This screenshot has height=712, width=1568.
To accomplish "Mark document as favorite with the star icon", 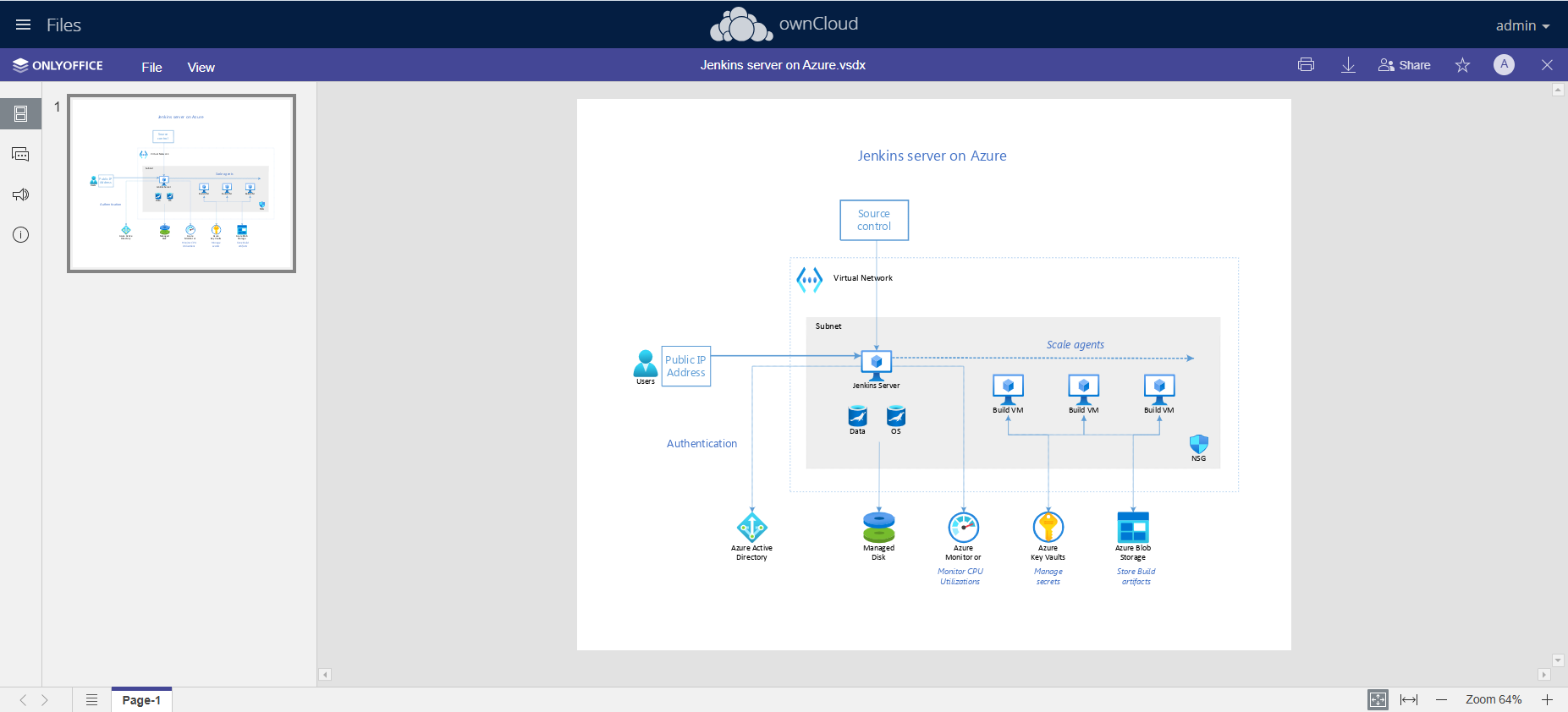I will [x=1462, y=65].
